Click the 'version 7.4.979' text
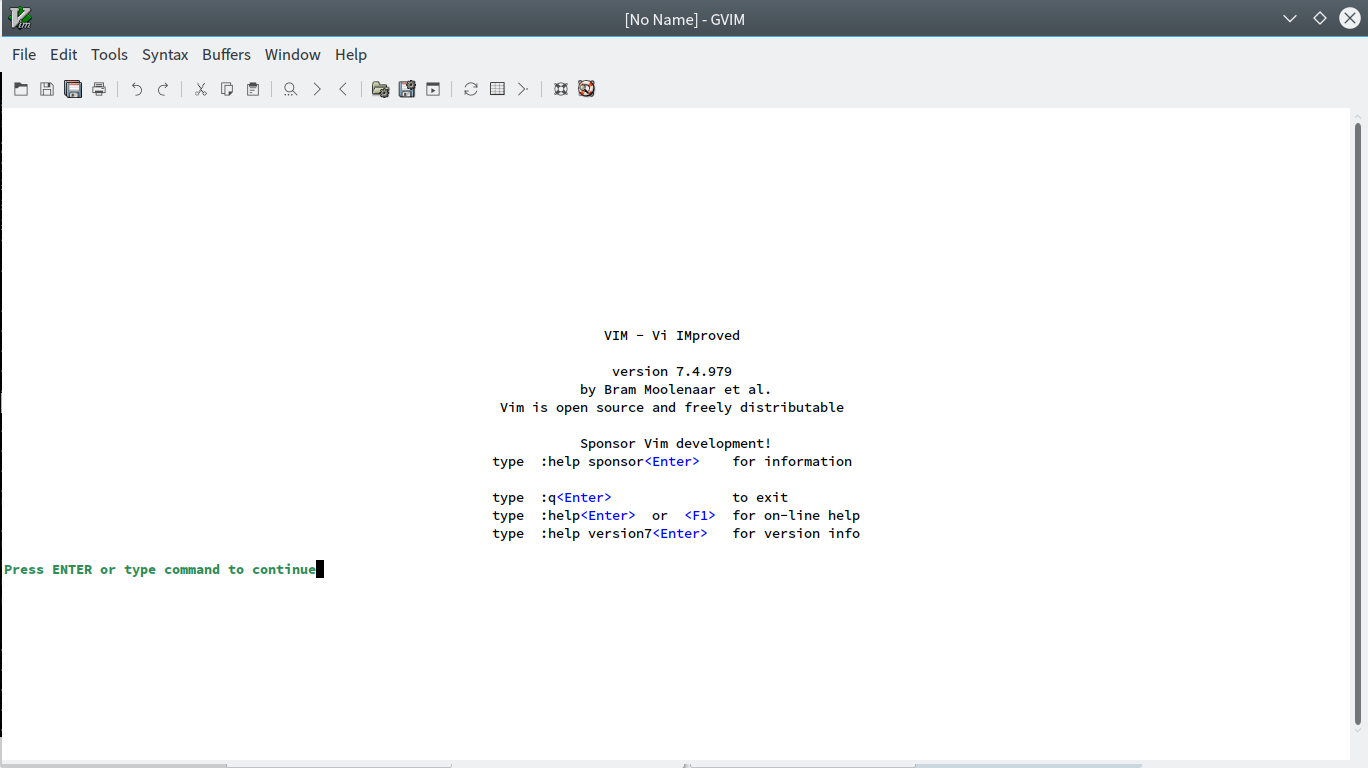 (x=672, y=372)
